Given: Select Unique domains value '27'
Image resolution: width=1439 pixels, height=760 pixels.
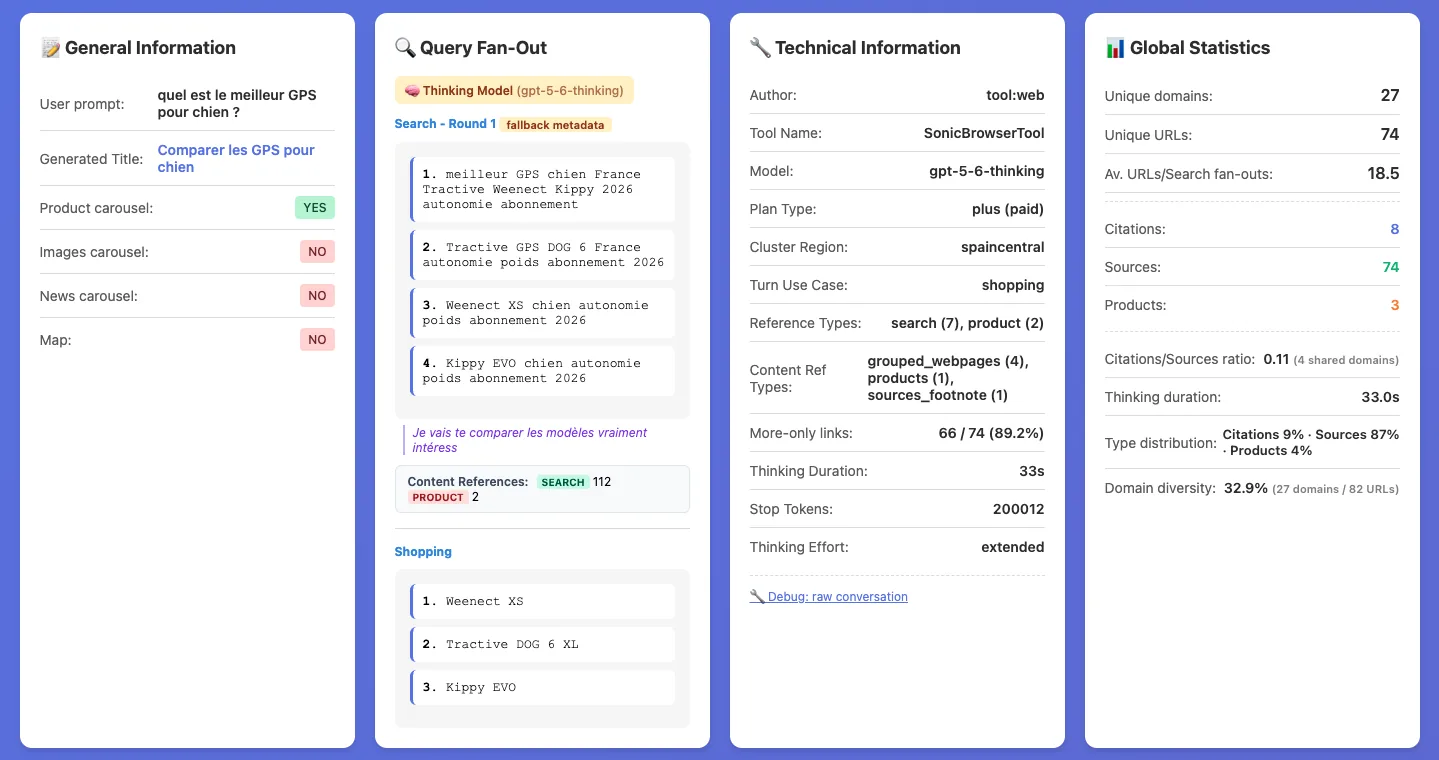Looking at the screenshot, I should [x=1390, y=96].
